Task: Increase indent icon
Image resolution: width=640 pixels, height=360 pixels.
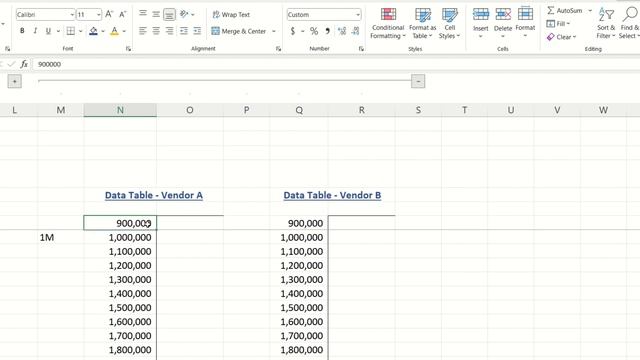Action: (197, 31)
